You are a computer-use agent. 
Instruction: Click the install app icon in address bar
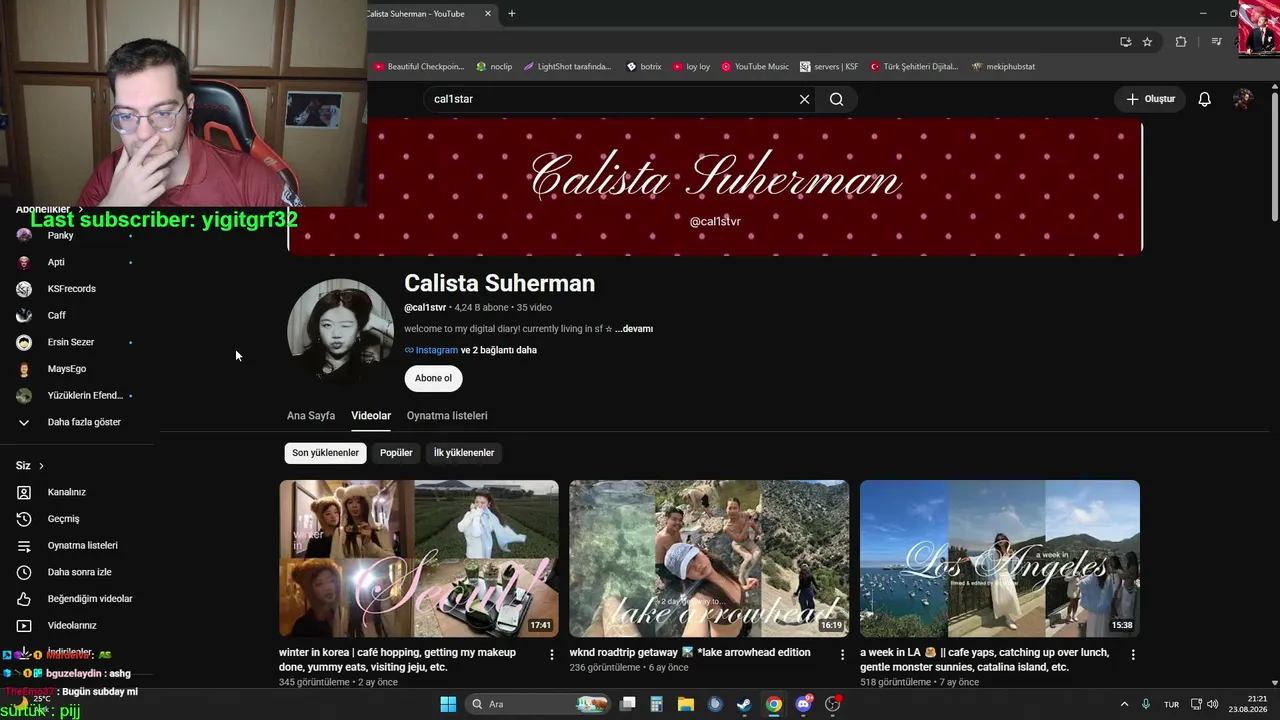(1125, 42)
